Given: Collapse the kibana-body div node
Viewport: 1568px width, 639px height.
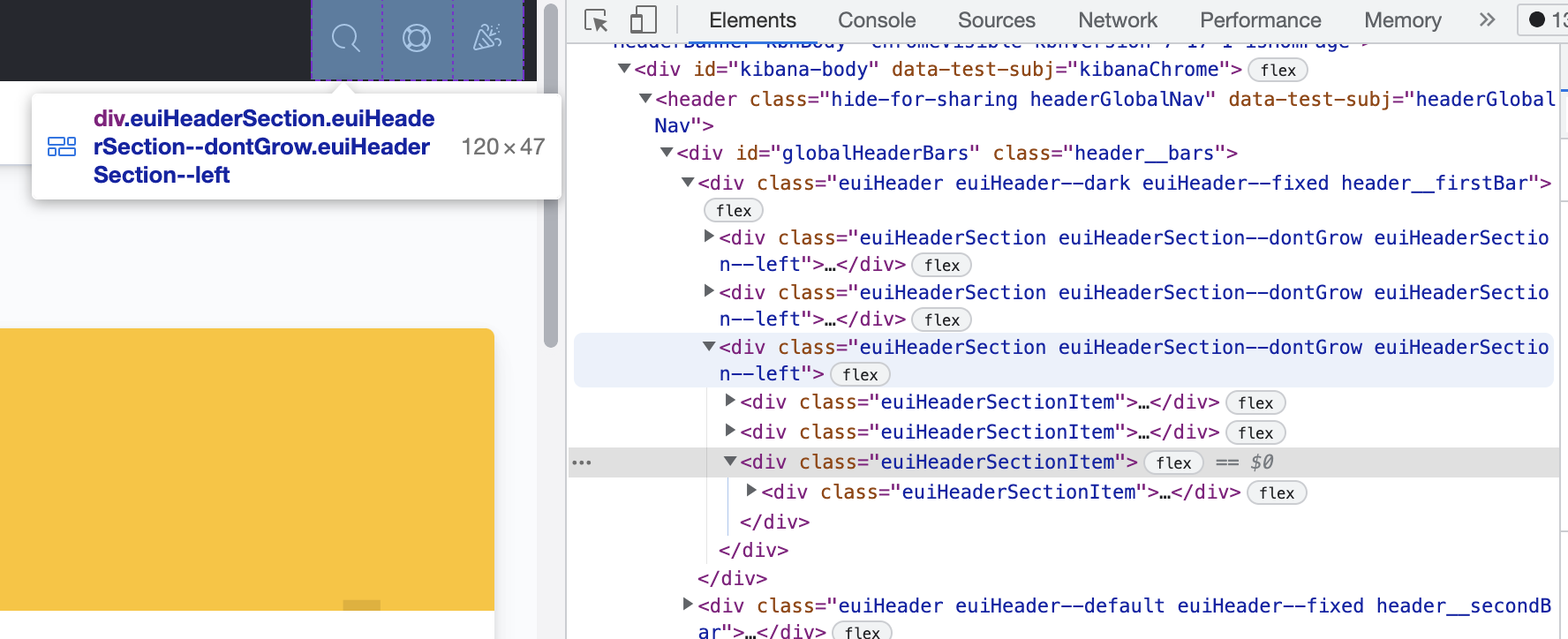Looking at the screenshot, I should click(x=624, y=68).
